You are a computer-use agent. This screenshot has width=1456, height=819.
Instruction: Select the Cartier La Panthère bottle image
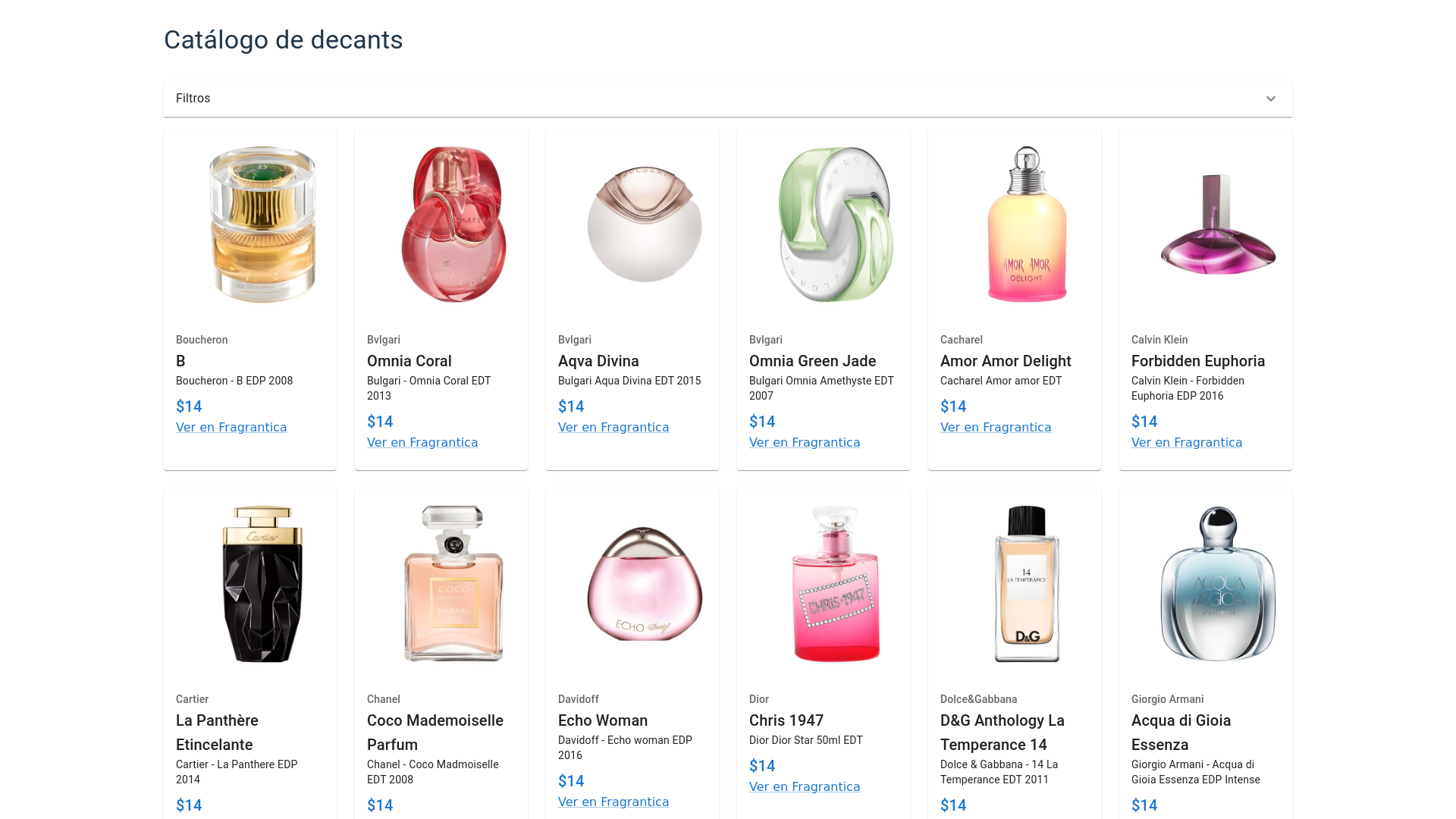pyautogui.click(x=262, y=584)
